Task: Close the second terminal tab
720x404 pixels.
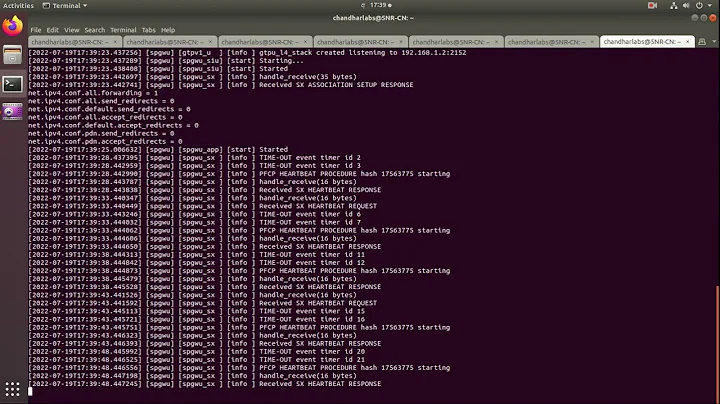Action: [x=210, y=42]
